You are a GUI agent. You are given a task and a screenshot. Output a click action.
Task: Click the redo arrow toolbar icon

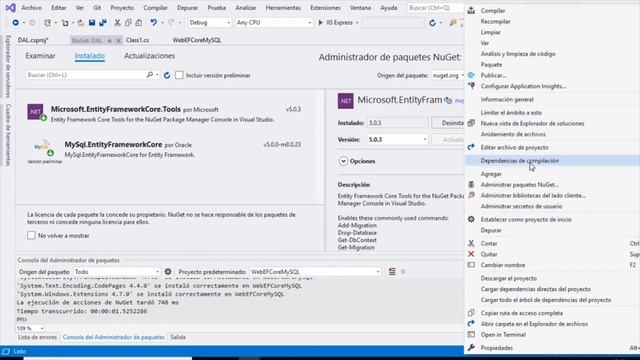pyautogui.click(x=171, y=22)
